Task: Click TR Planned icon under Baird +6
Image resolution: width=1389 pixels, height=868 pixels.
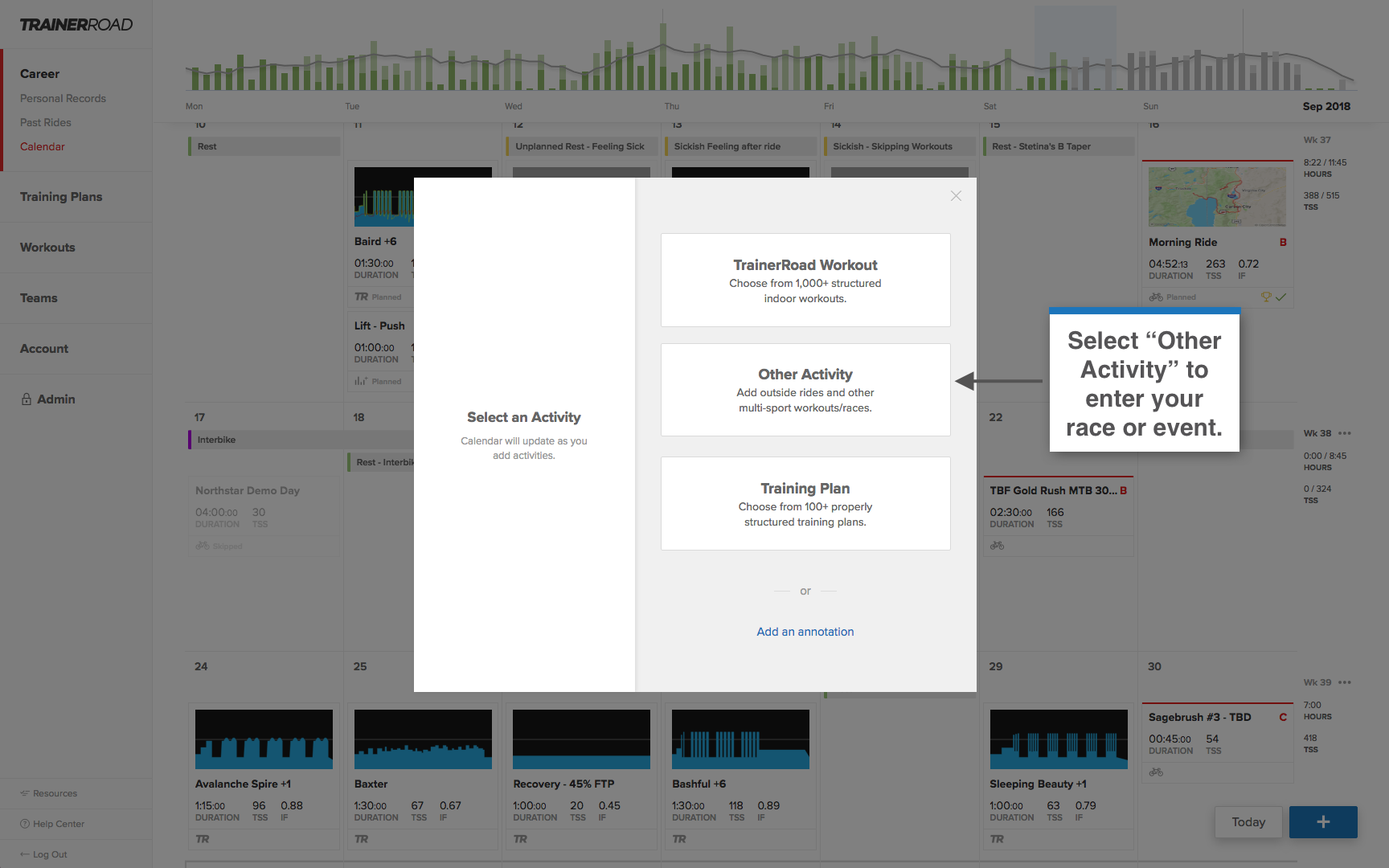Action: 362,297
